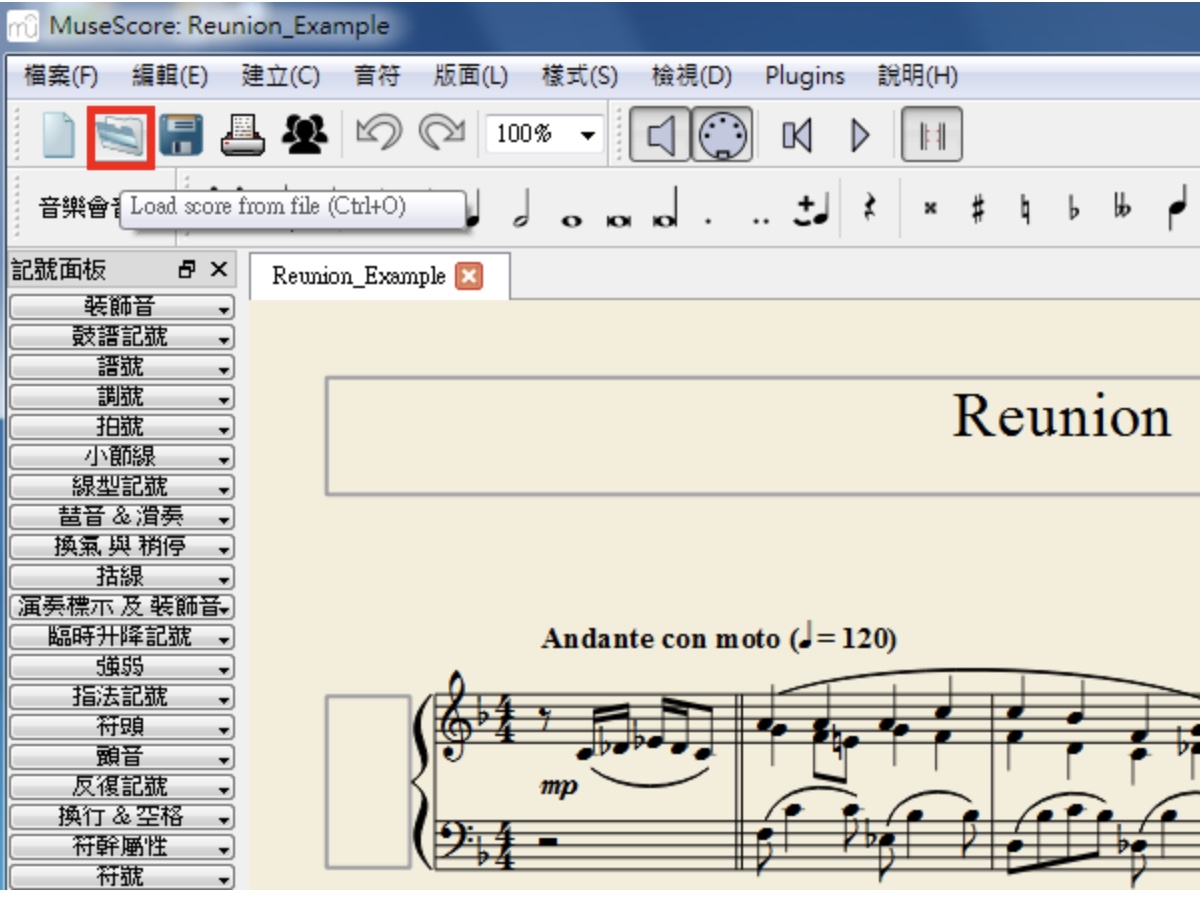The width and height of the screenshot is (1200, 900).
Task: Open the 音符 menu
Action: (377, 76)
